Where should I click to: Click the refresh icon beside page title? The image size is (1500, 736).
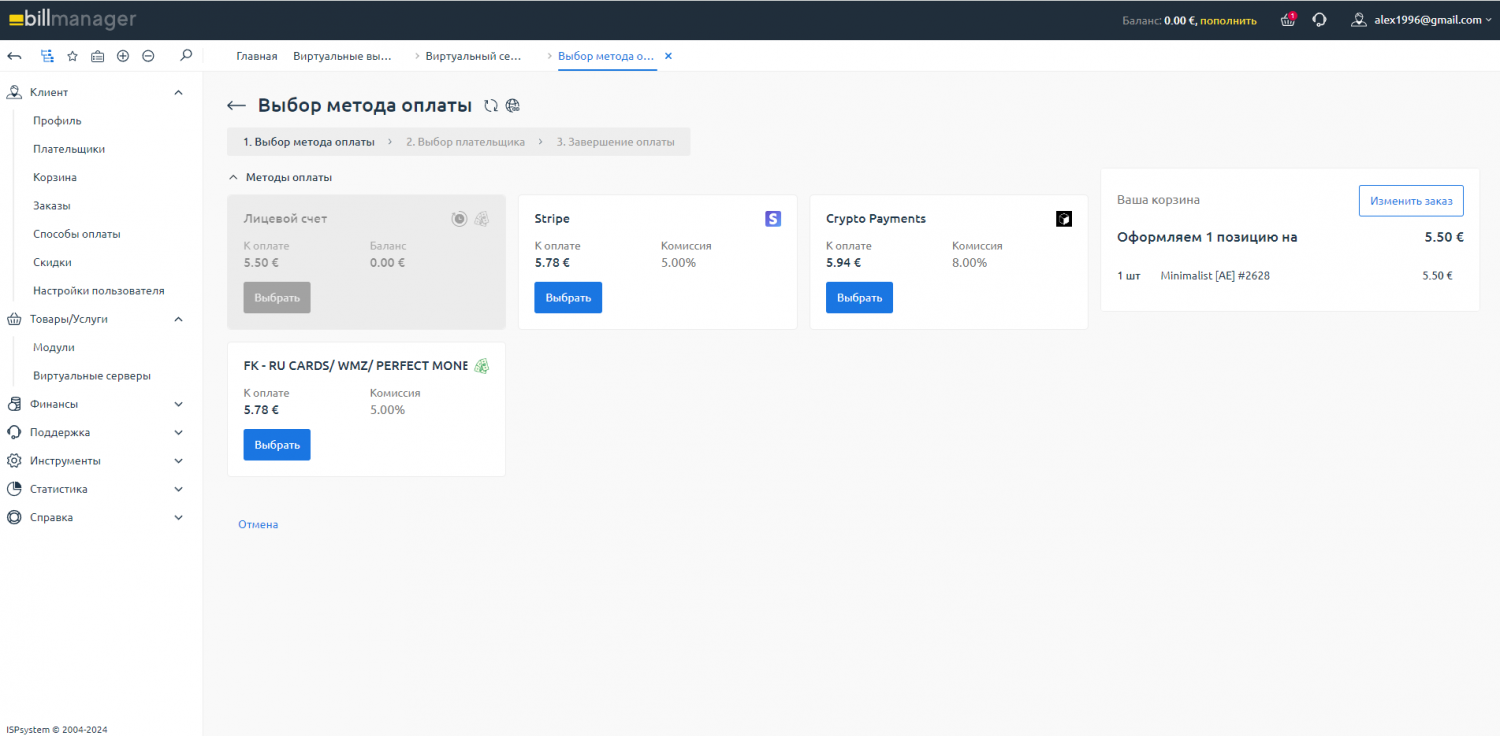(x=490, y=106)
